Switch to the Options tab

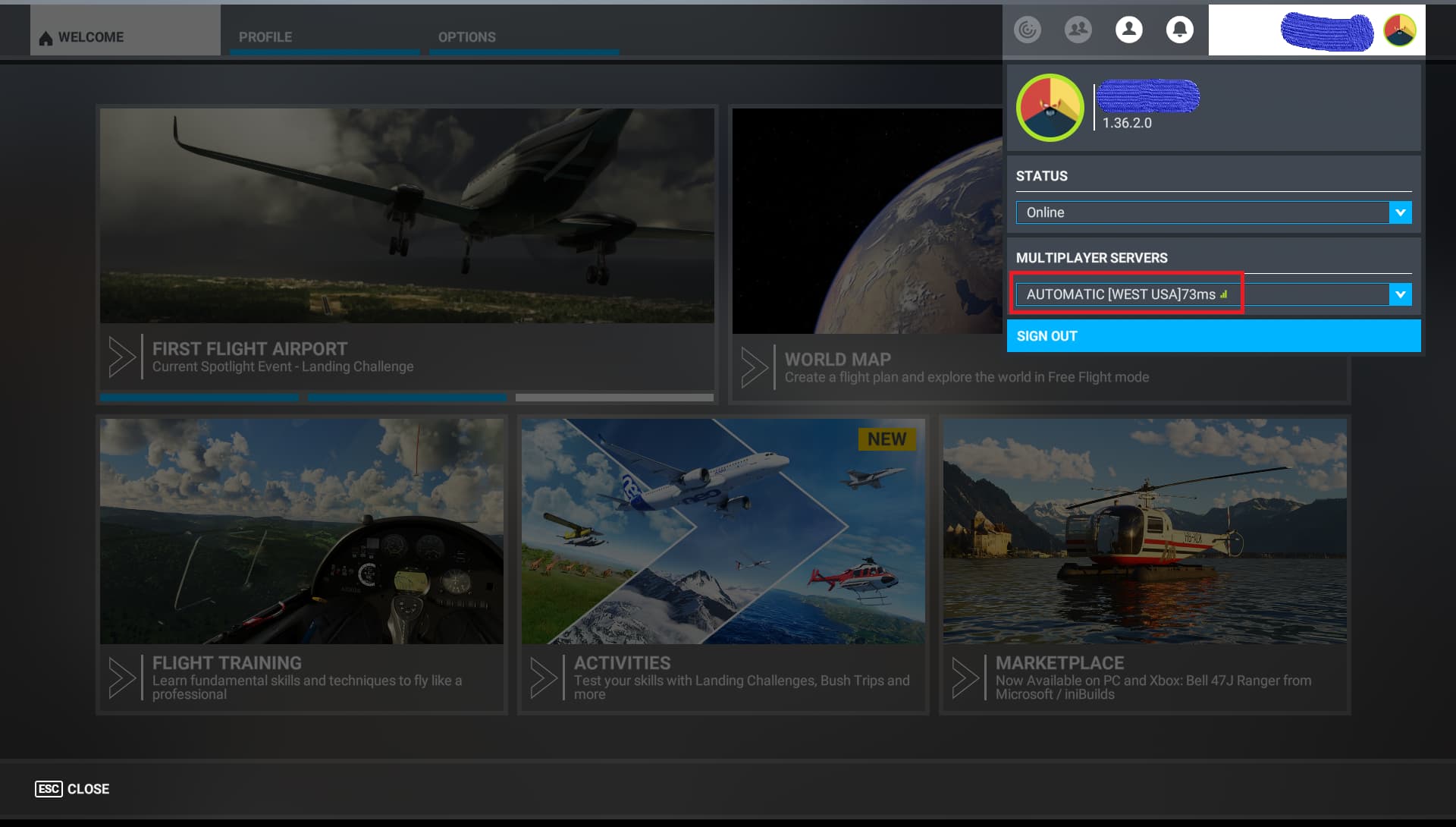tap(466, 36)
